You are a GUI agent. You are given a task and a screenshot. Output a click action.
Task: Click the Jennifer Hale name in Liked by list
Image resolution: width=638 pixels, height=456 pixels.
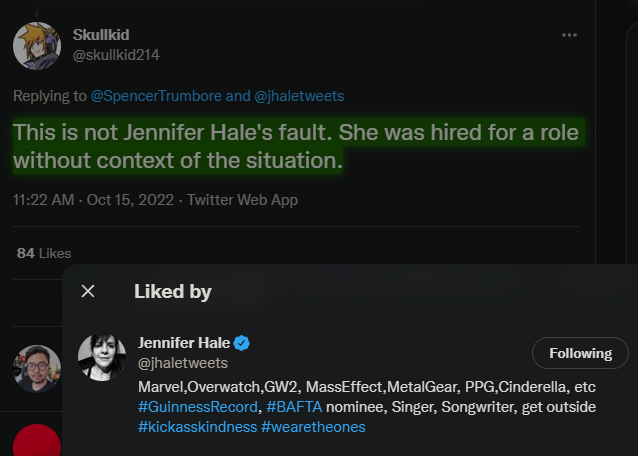coord(184,343)
